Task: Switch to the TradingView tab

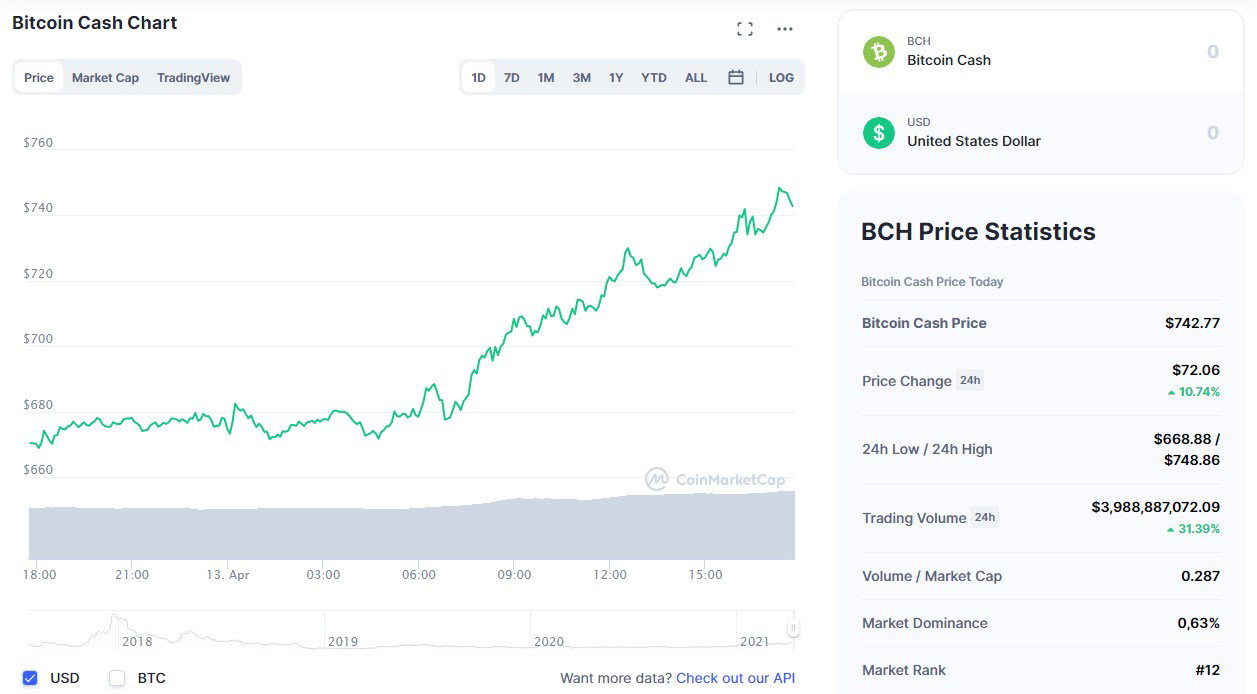Action: coord(193,77)
